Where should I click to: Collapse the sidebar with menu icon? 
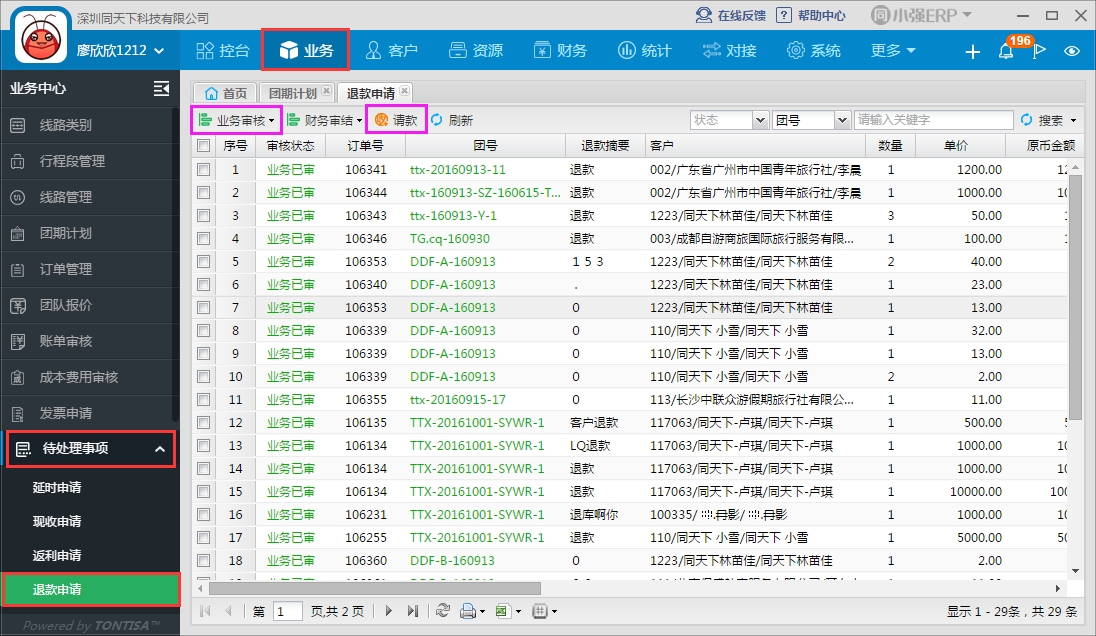pyautogui.click(x=161, y=88)
